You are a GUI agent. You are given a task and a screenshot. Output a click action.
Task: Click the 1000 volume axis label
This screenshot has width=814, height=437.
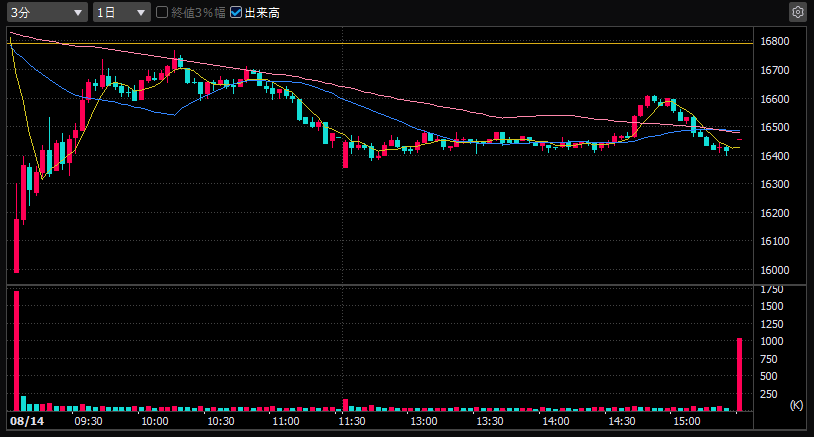772,341
